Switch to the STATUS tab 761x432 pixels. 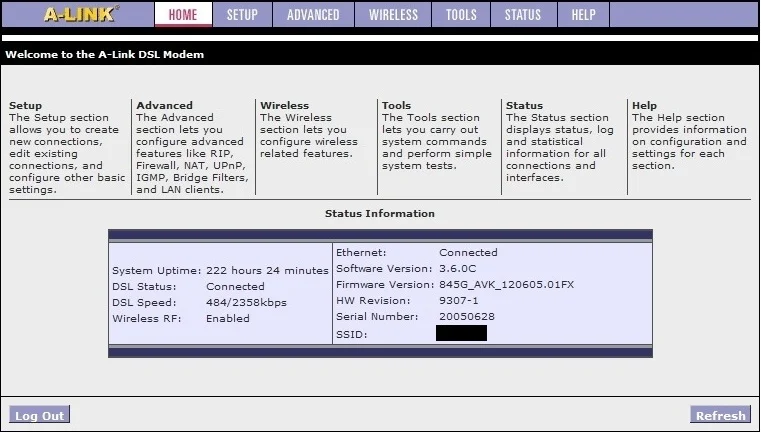(522, 15)
